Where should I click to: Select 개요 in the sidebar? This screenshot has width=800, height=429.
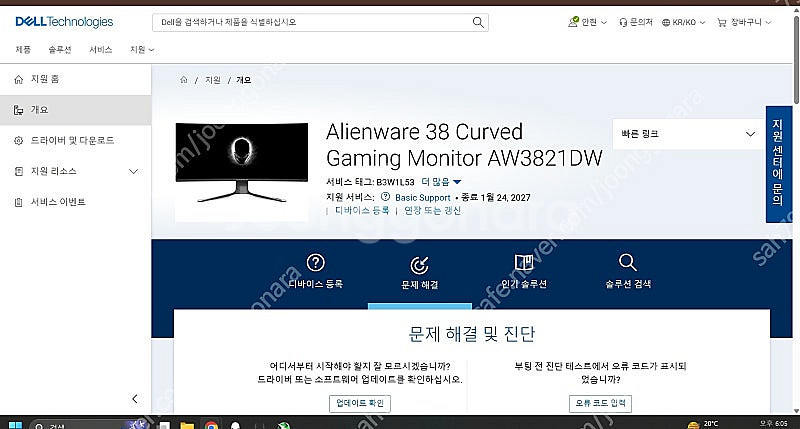tap(76, 110)
